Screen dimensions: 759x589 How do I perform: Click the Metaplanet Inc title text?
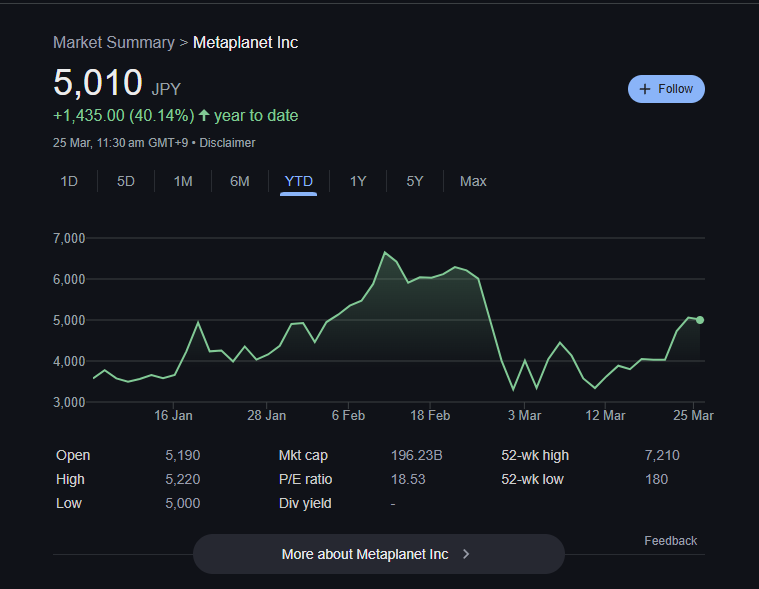point(245,43)
